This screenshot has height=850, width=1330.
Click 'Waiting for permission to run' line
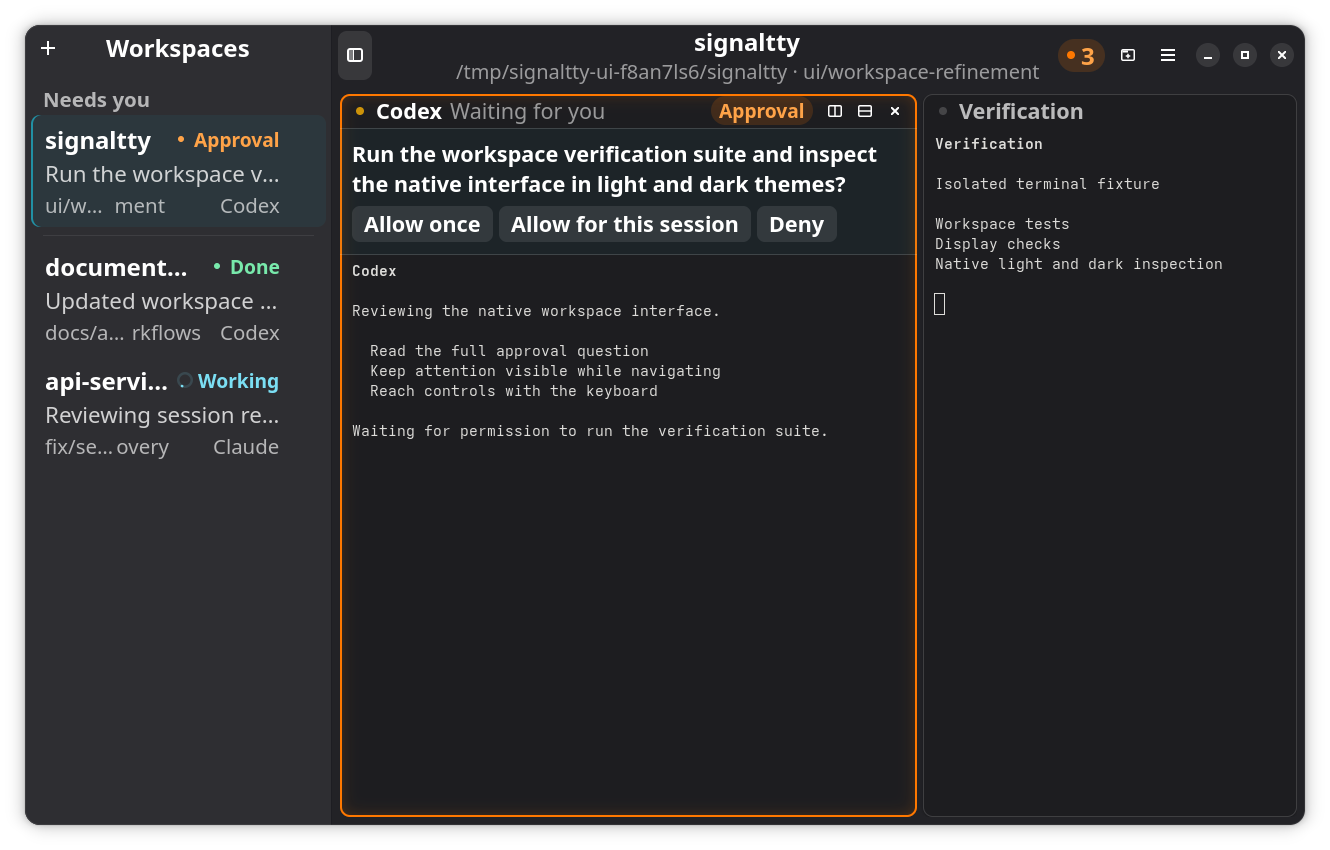click(590, 431)
